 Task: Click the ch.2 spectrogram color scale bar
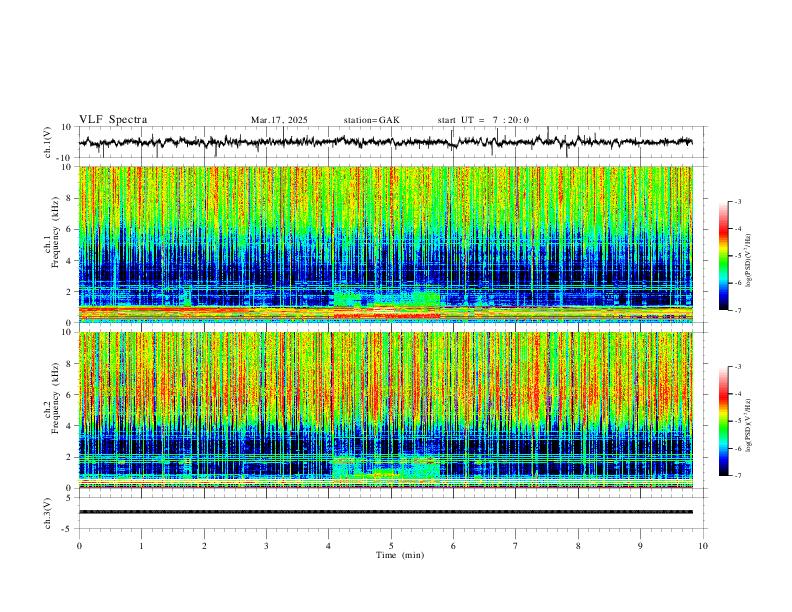[x=723, y=421]
